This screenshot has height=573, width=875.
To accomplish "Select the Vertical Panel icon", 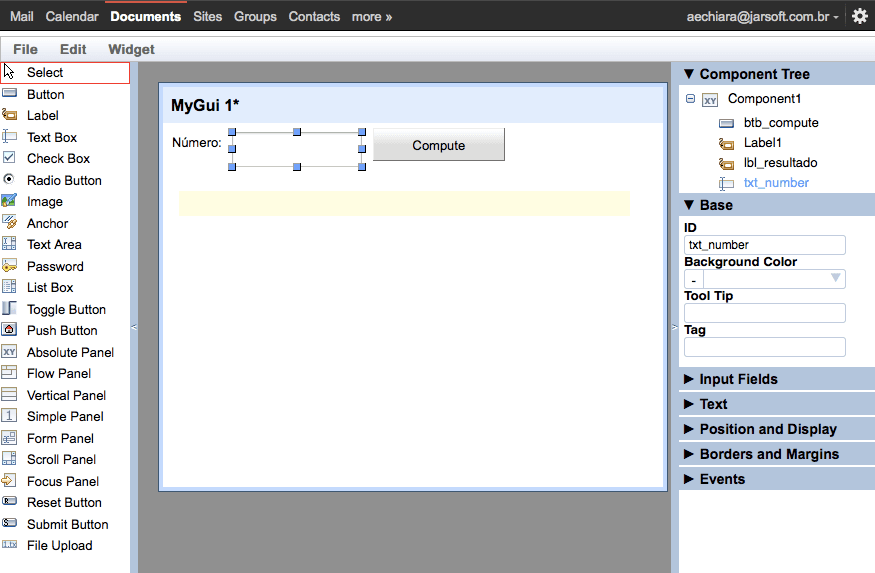I will click(x=9, y=394).
